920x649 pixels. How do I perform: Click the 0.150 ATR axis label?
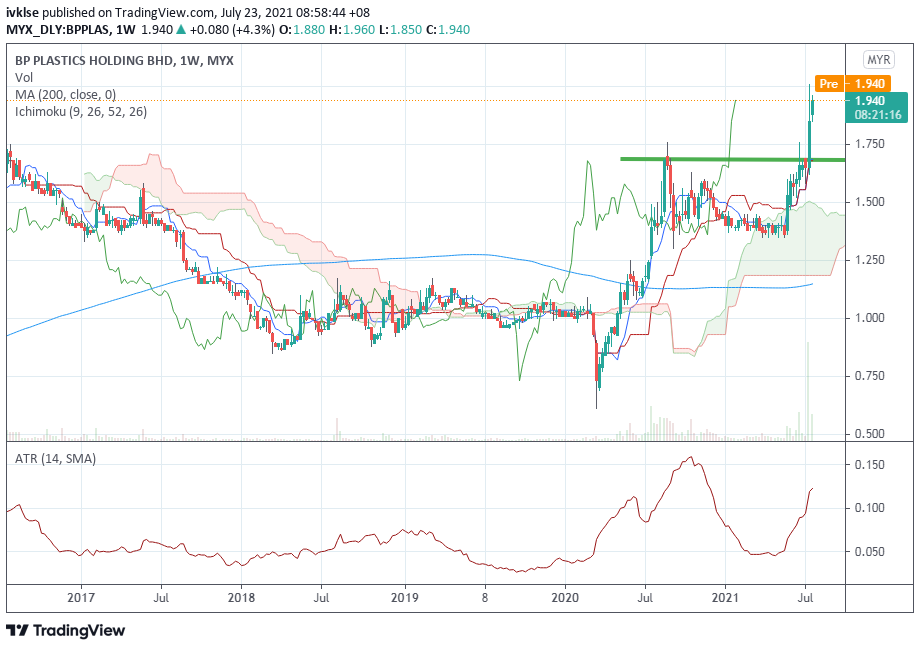(869, 465)
